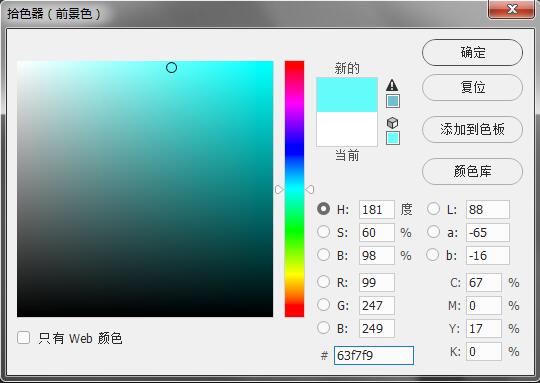Click the 添加到色板 button
The height and width of the screenshot is (383, 540).
(472, 130)
